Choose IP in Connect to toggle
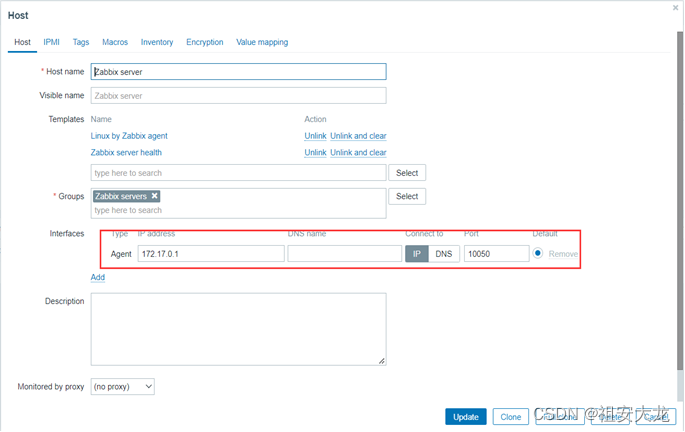 [417, 254]
